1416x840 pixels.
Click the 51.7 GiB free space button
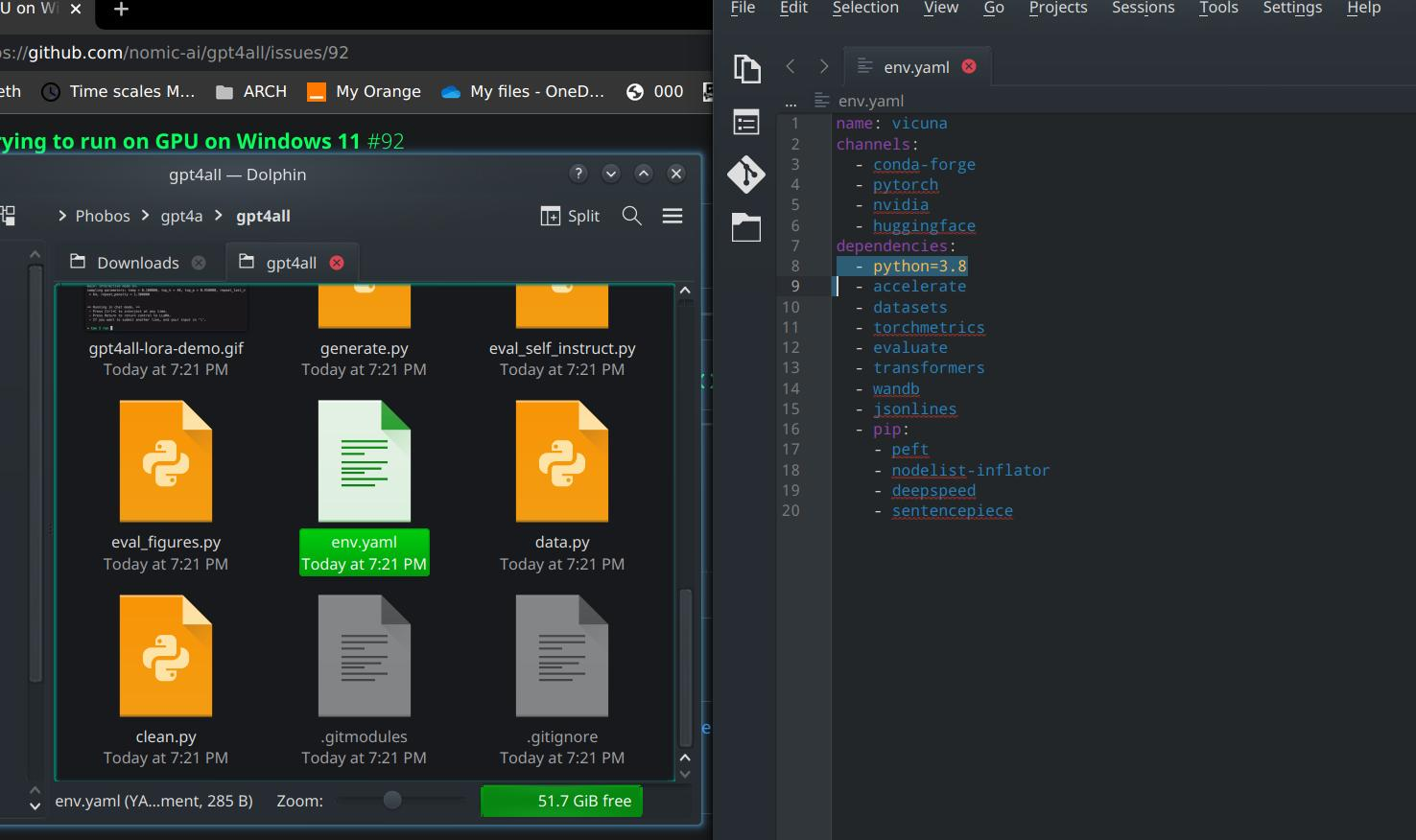(561, 801)
